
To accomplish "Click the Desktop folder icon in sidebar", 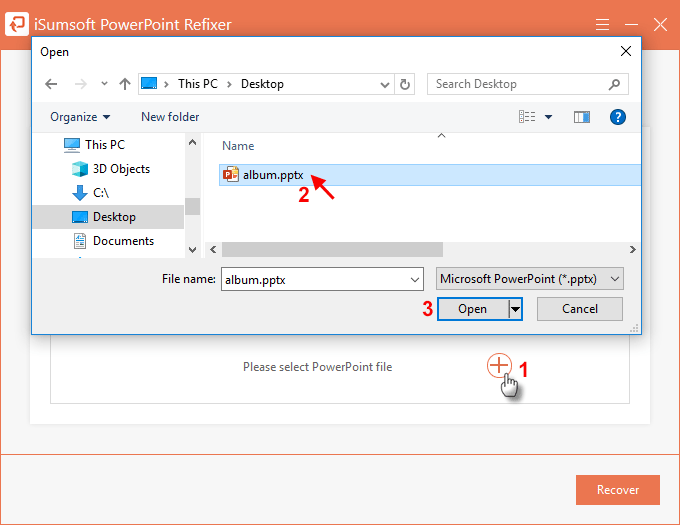I will pyautogui.click(x=80, y=217).
